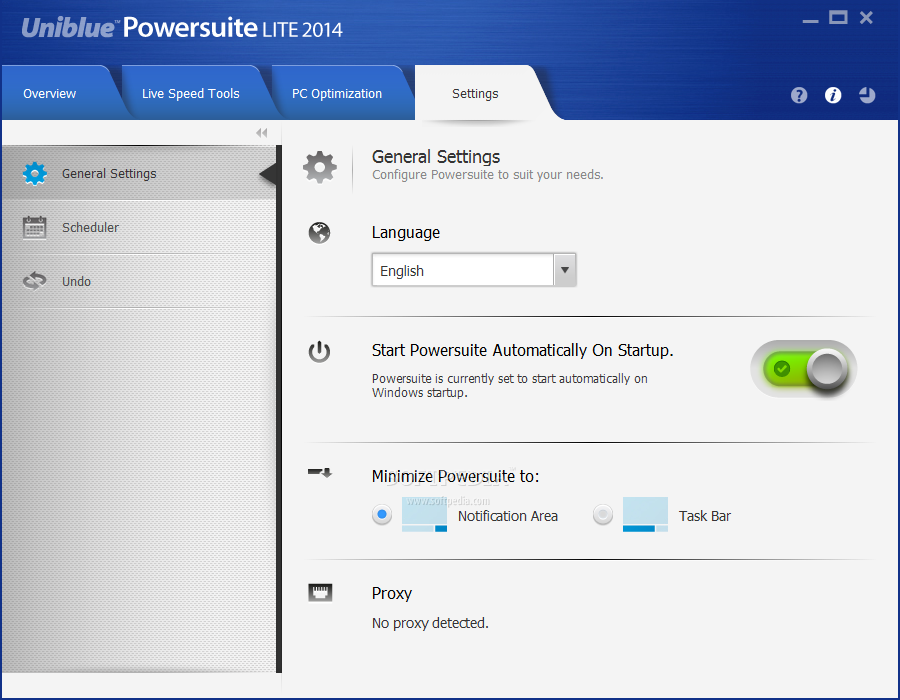This screenshot has width=900, height=700.
Task: Click the Proxy network port icon
Action: (x=320, y=593)
